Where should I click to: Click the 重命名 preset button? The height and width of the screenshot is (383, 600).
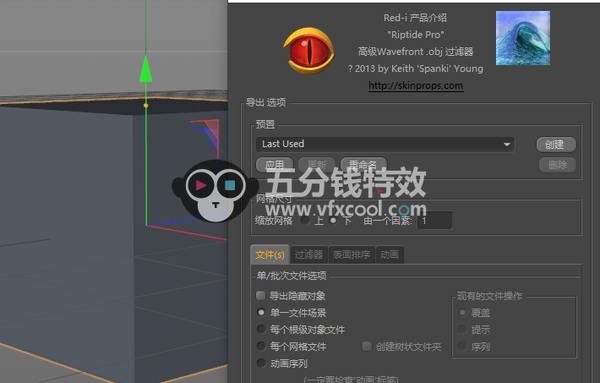[x=363, y=165]
